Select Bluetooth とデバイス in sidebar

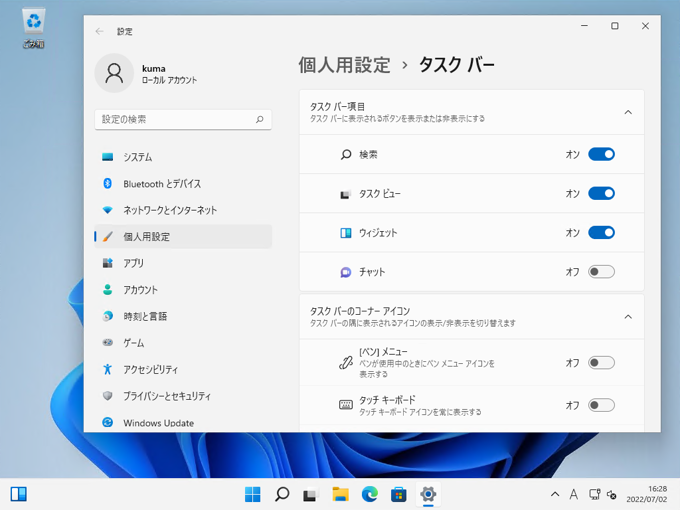(x=183, y=183)
